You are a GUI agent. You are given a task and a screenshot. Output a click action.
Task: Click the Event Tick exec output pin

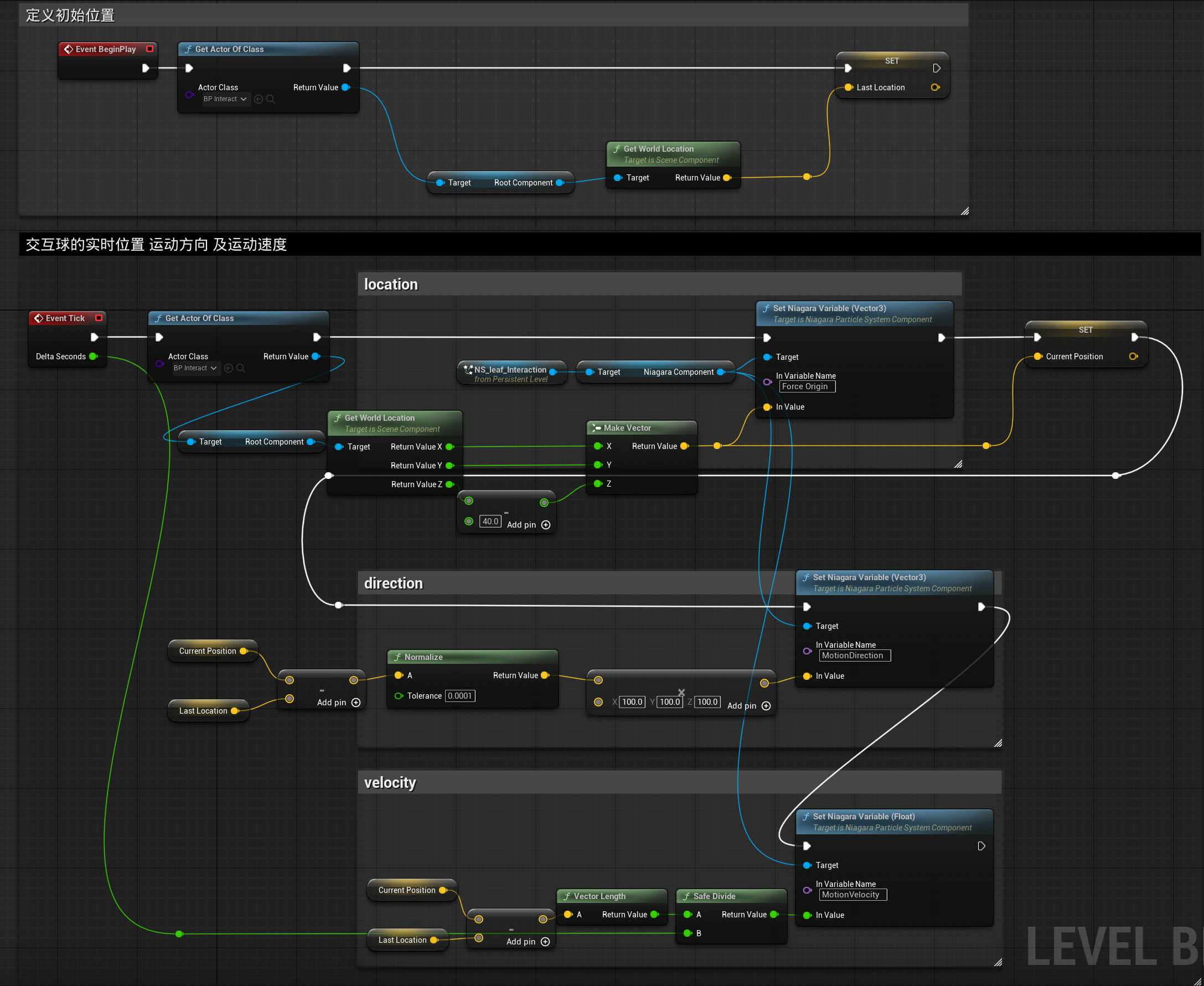[x=94, y=337]
